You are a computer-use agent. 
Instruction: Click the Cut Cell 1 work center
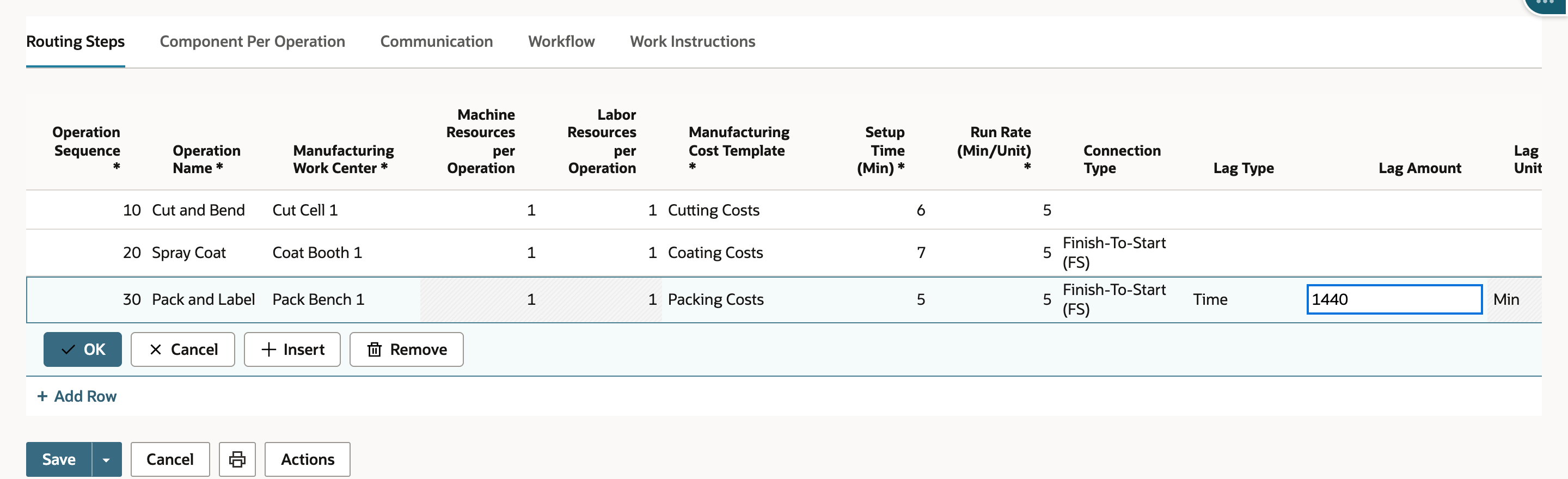305,210
